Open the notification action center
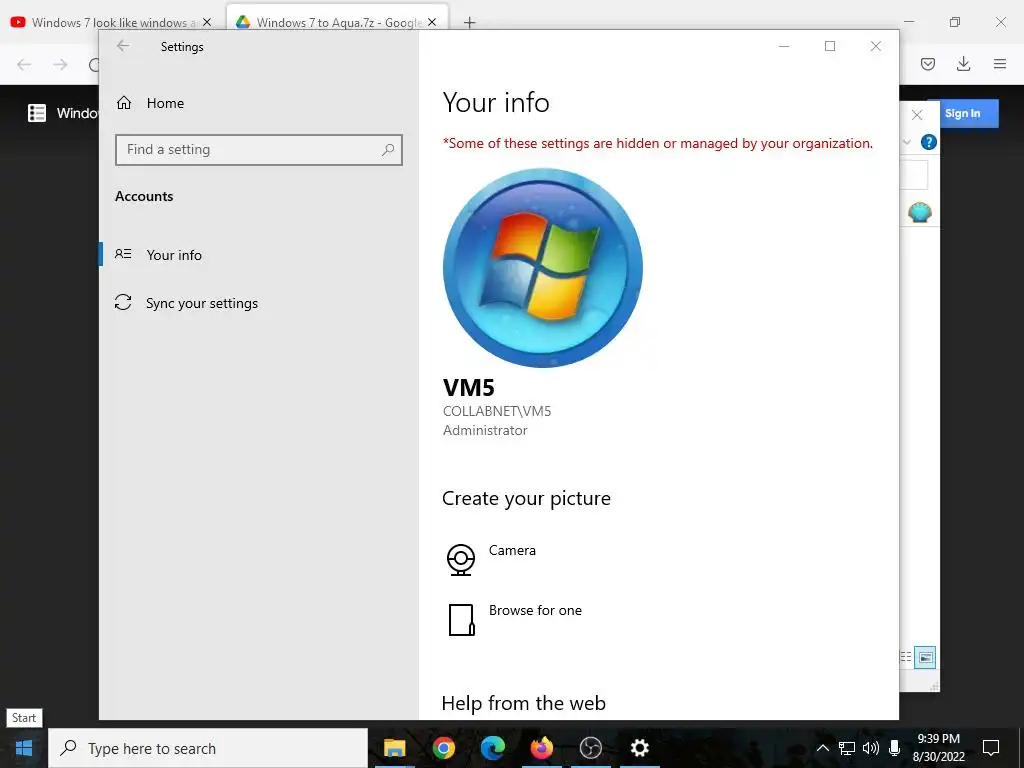The height and width of the screenshot is (768, 1024). click(x=991, y=748)
